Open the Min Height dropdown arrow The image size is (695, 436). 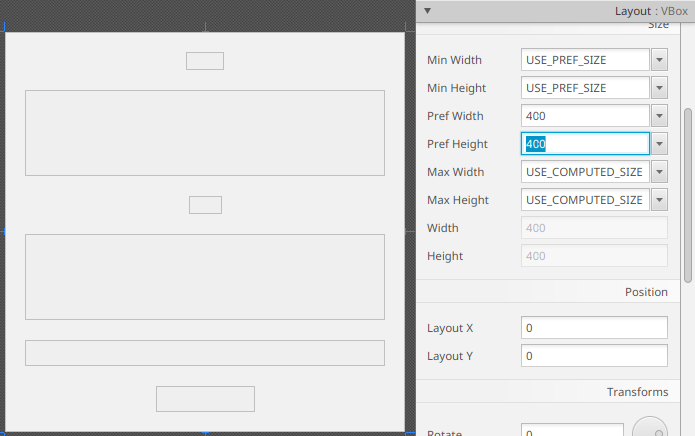click(x=659, y=88)
